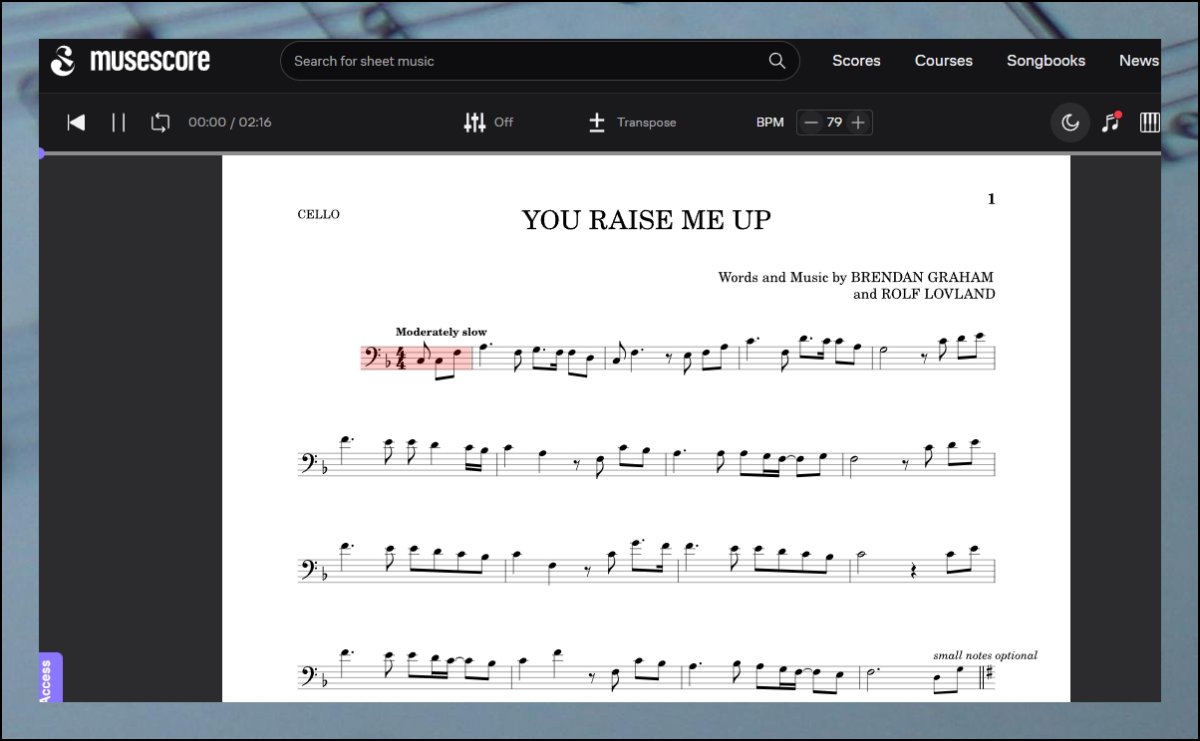The width and height of the screenshot is (1200, 741).
Task: Click the search magnifier icon
Action: click(777, 61)
